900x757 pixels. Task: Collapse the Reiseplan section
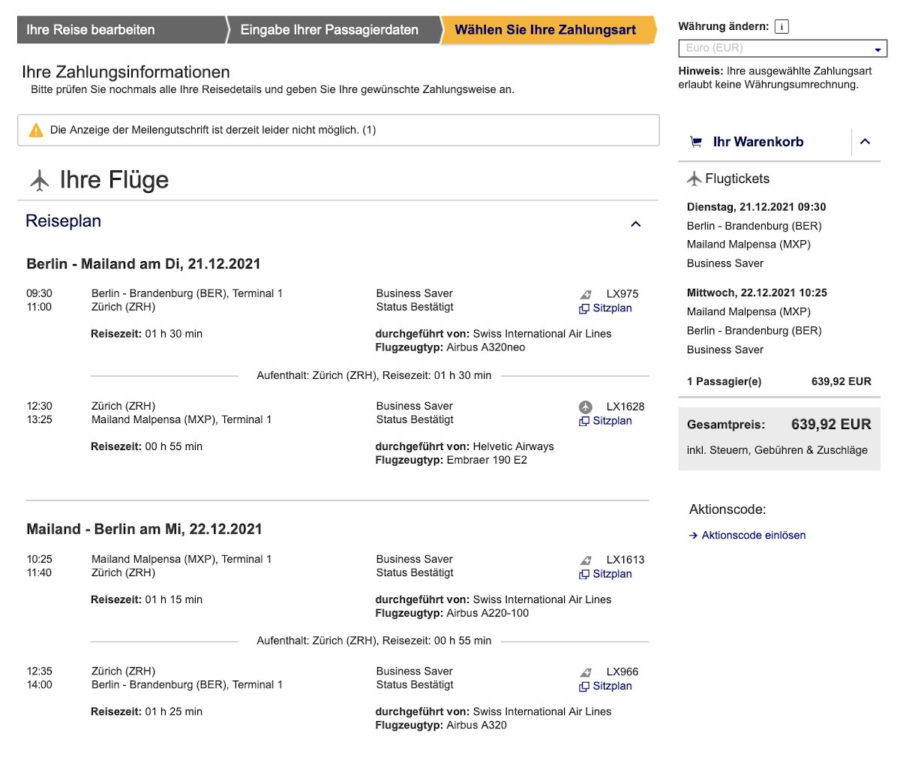coord(636,224)
